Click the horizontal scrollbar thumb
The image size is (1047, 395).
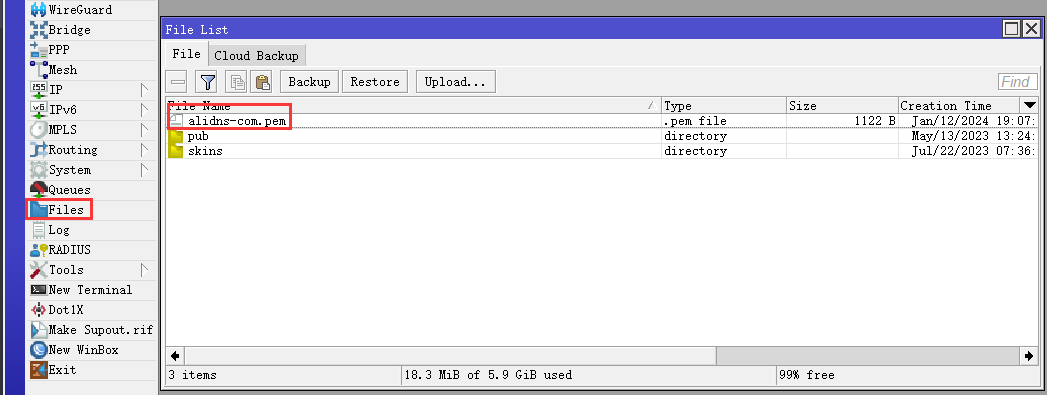(451, 356)
